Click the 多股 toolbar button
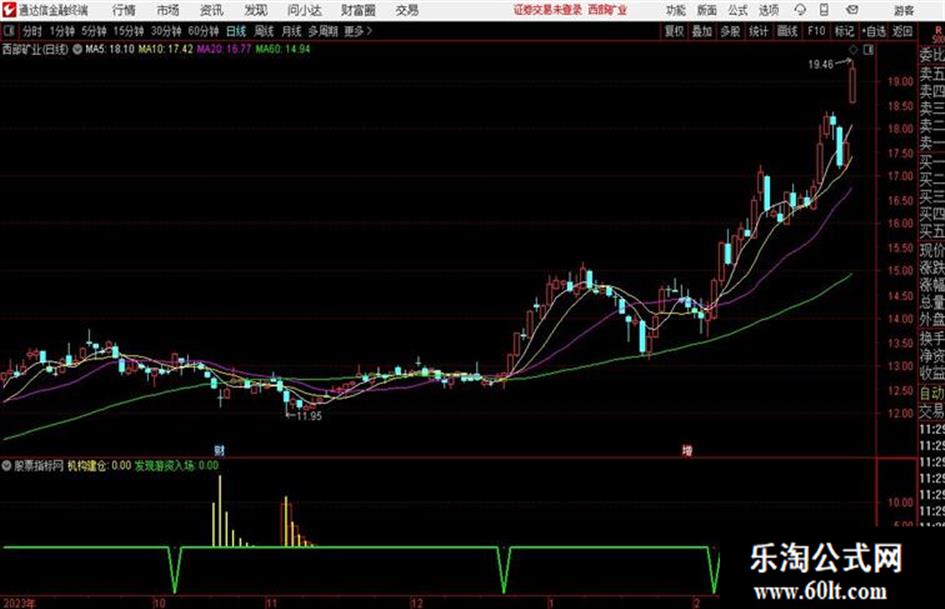 [x=730, y=31]
